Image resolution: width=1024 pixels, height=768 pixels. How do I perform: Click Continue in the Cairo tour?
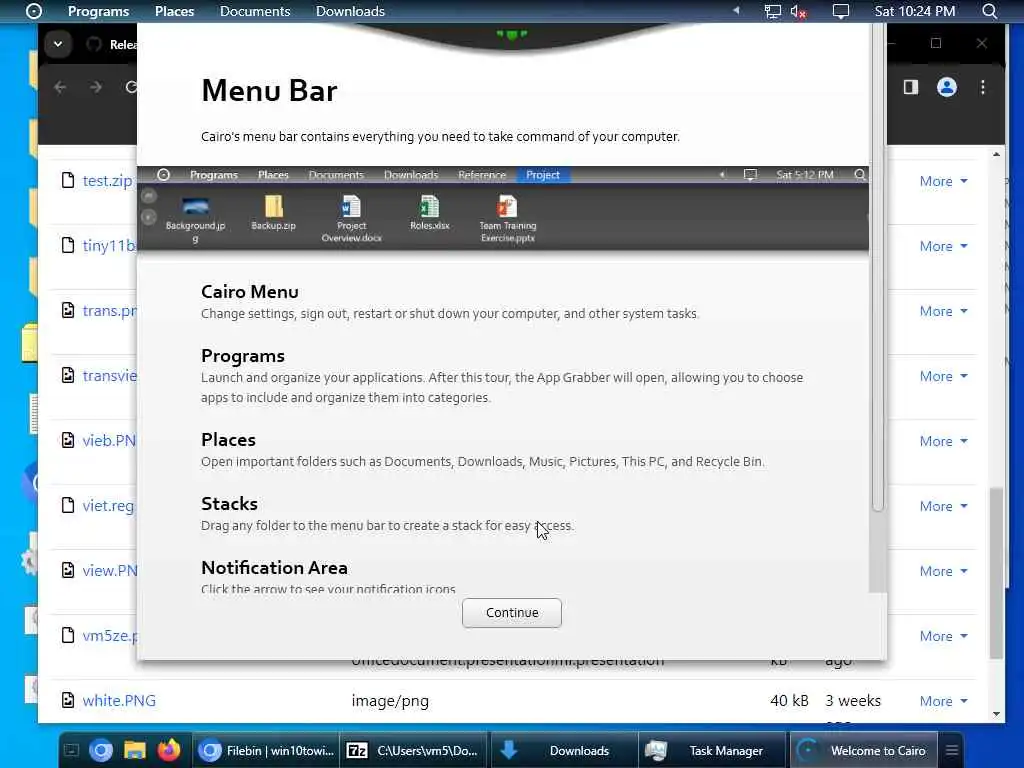[511, 613]
